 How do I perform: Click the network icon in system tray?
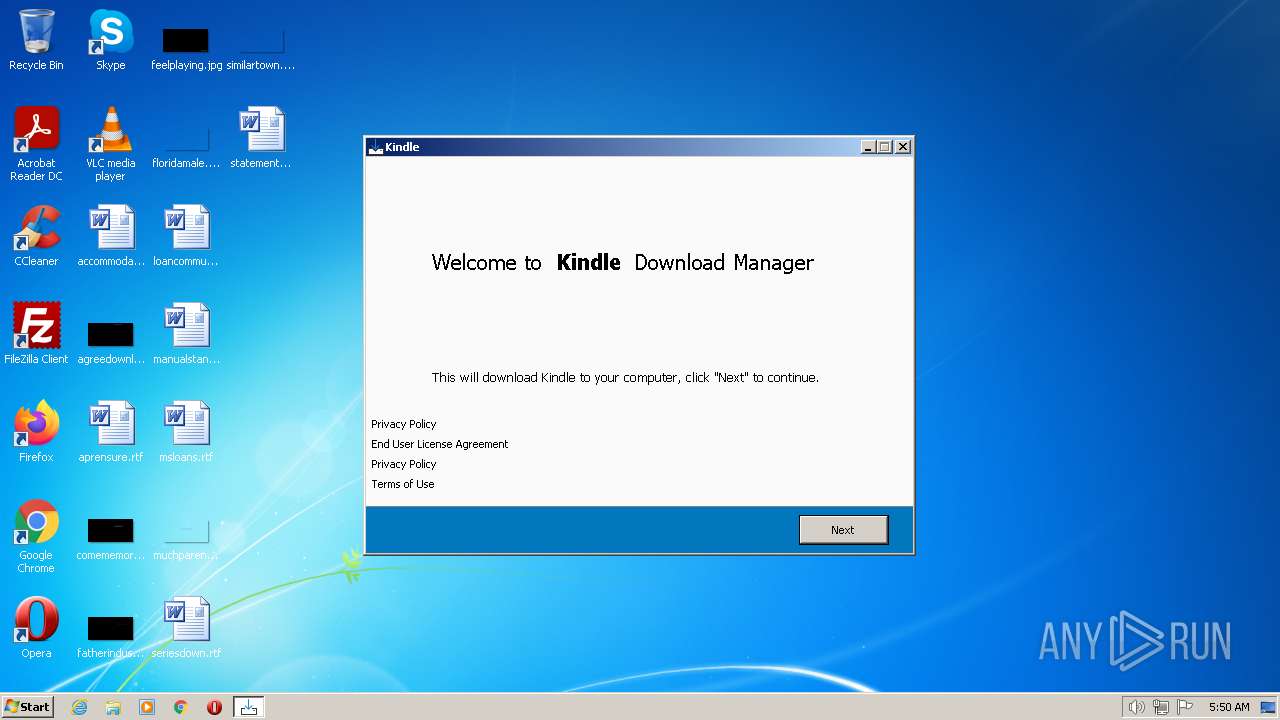[1161, 707]
